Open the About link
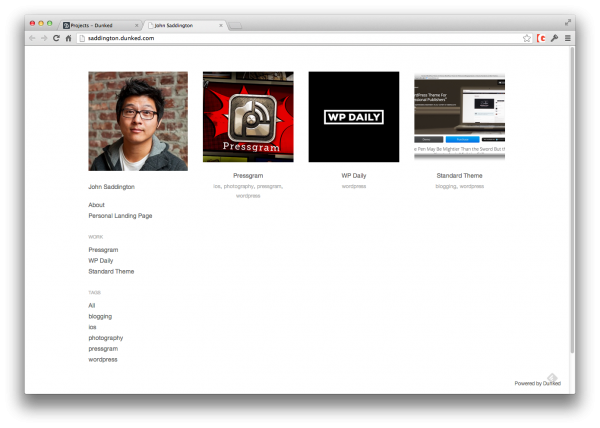 96,205
